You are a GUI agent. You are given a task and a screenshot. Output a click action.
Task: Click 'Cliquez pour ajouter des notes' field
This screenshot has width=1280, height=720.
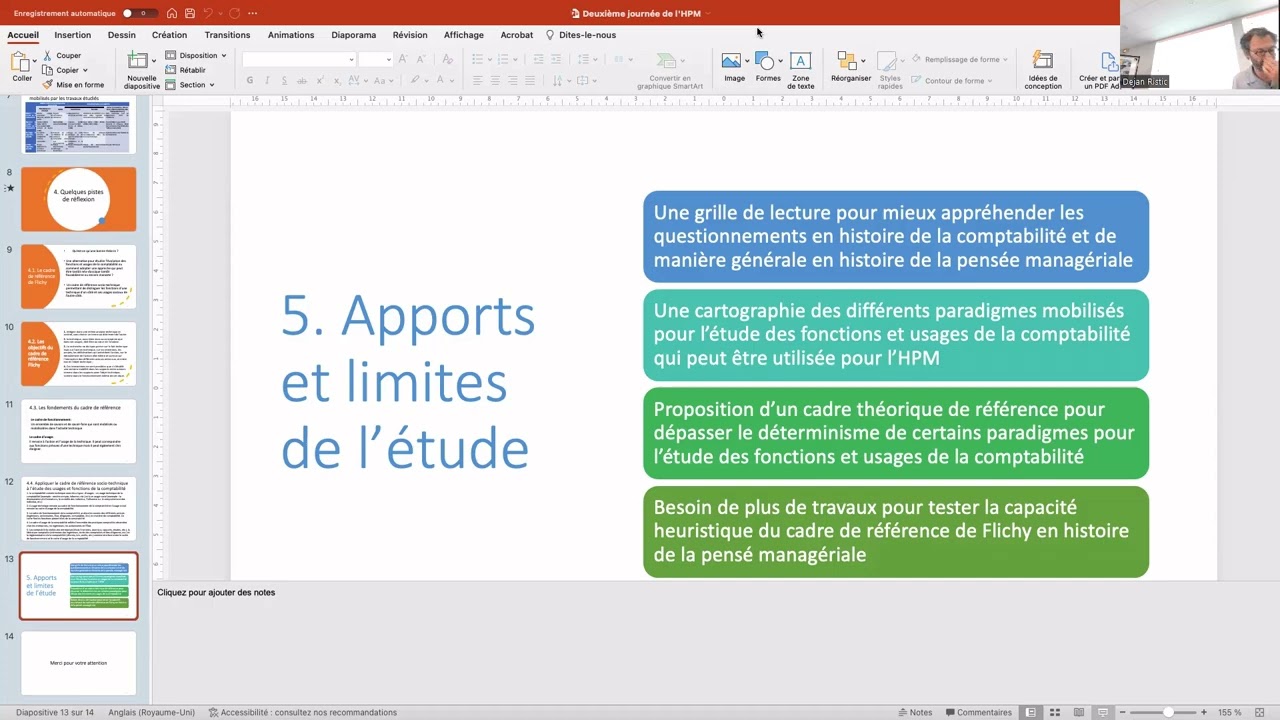[x=216, y=592]
